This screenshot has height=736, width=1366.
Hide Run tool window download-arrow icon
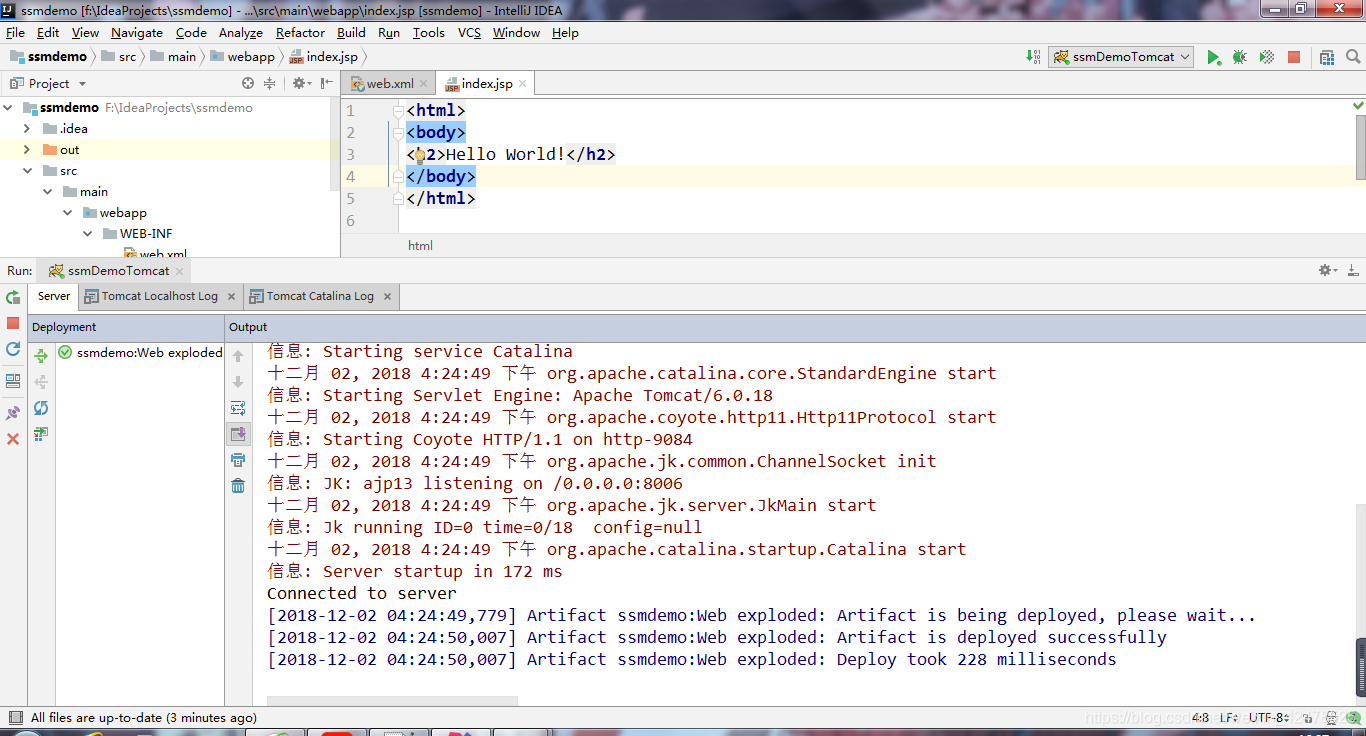1353,271
